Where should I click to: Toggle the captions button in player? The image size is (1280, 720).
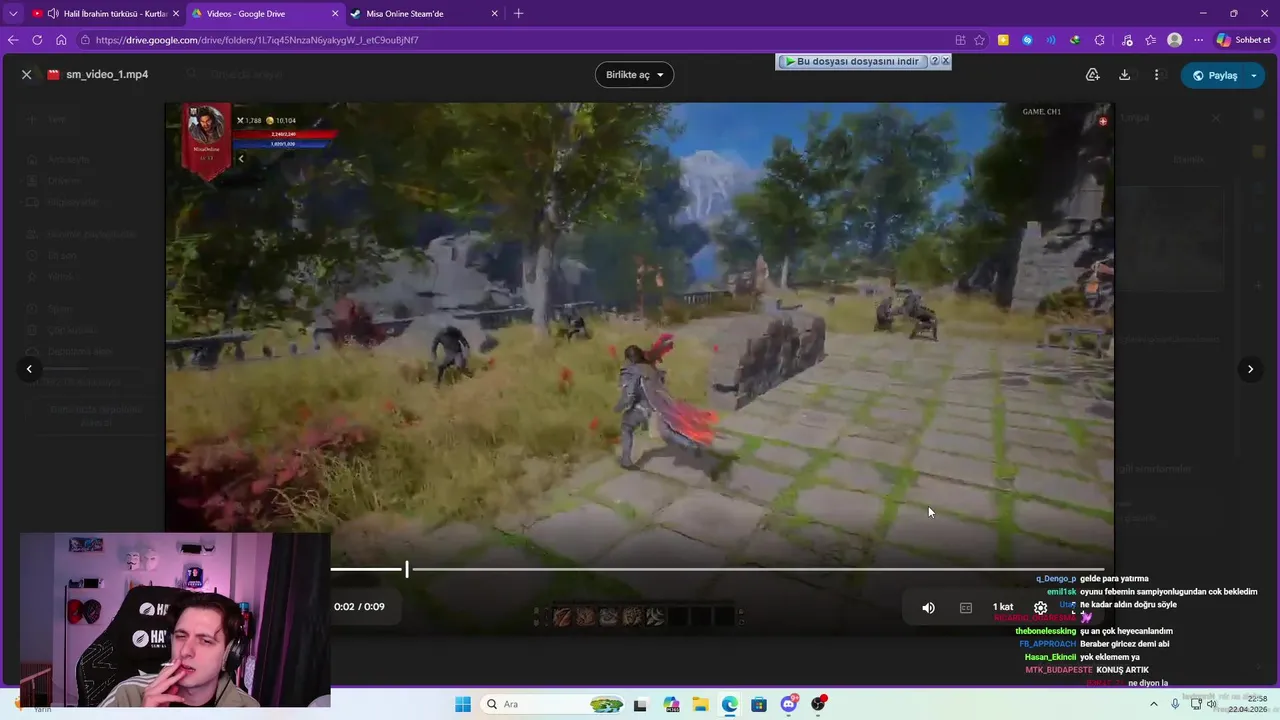(966, 607)
